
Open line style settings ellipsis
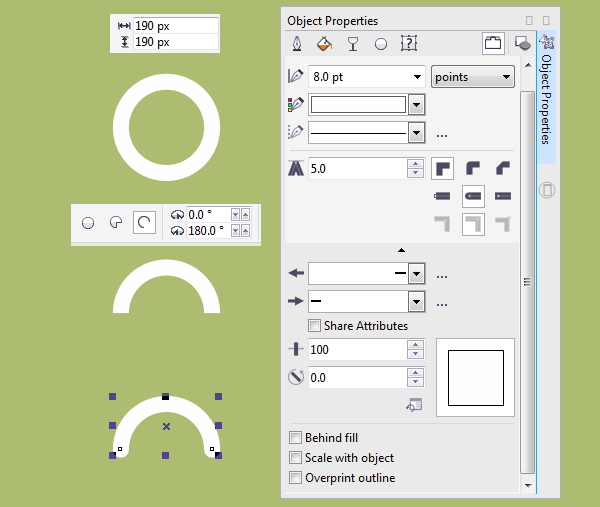click(x=442, y=135)
